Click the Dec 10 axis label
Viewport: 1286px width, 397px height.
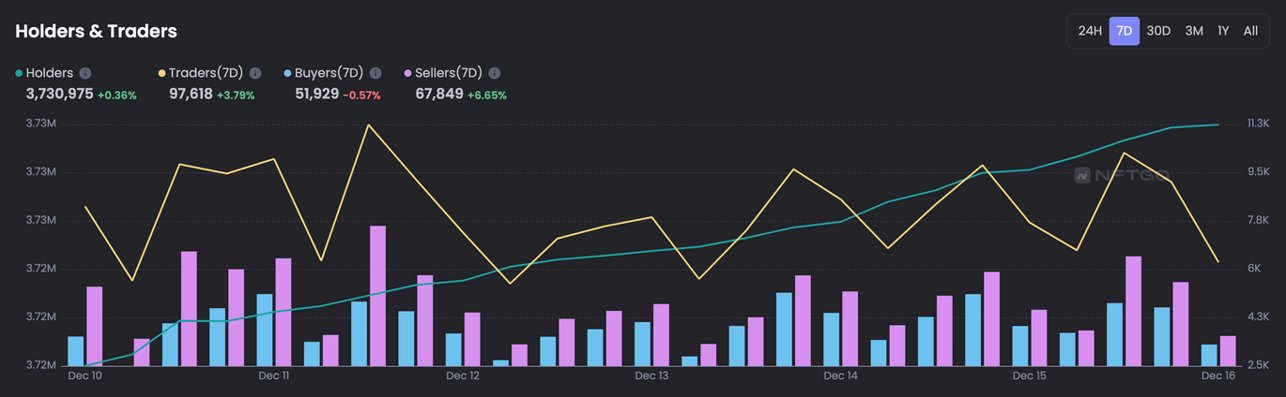[84, 376]
